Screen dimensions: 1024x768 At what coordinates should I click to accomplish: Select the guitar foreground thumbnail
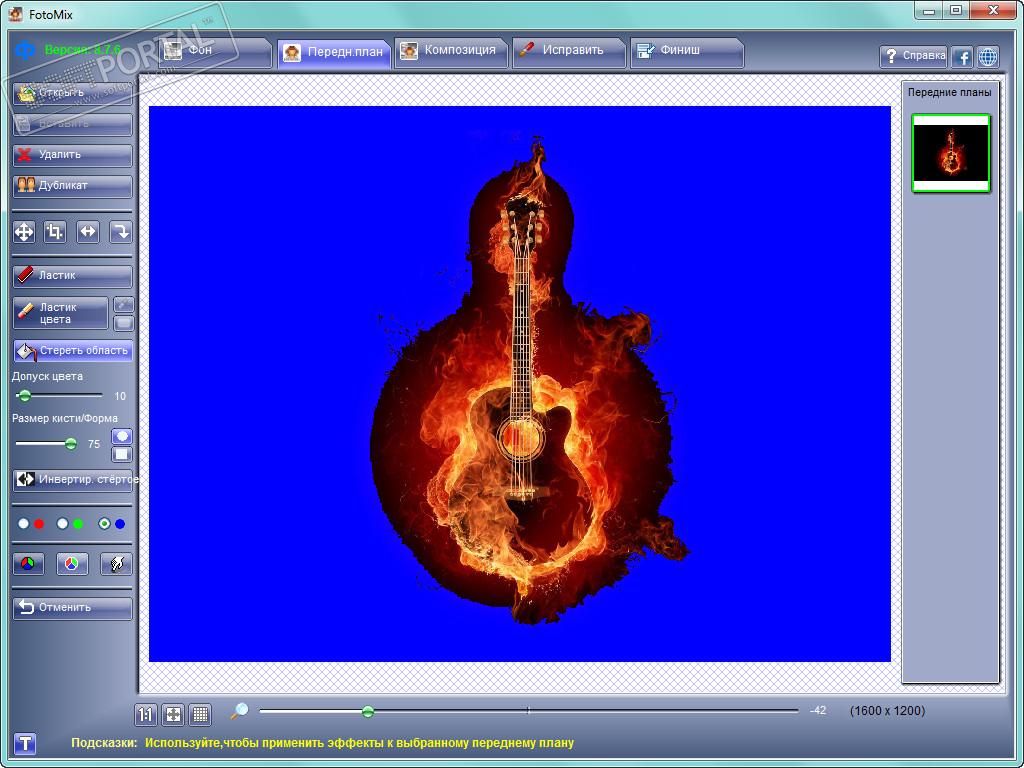tap(951, 153)
